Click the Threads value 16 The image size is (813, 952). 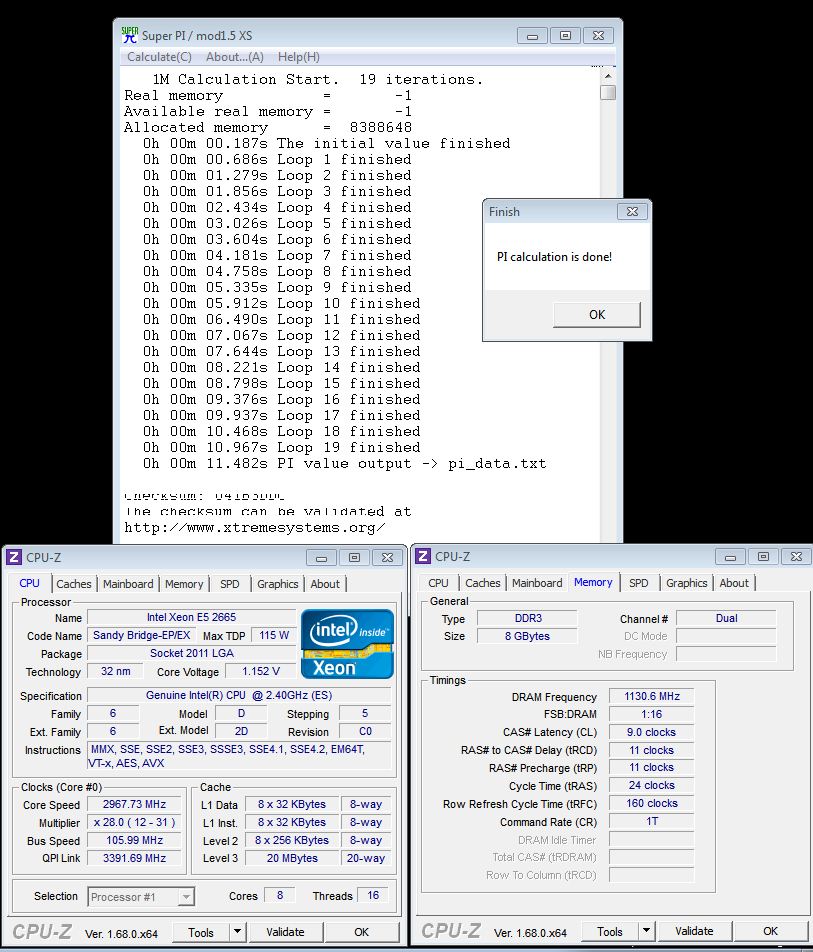tap(373, 896)
